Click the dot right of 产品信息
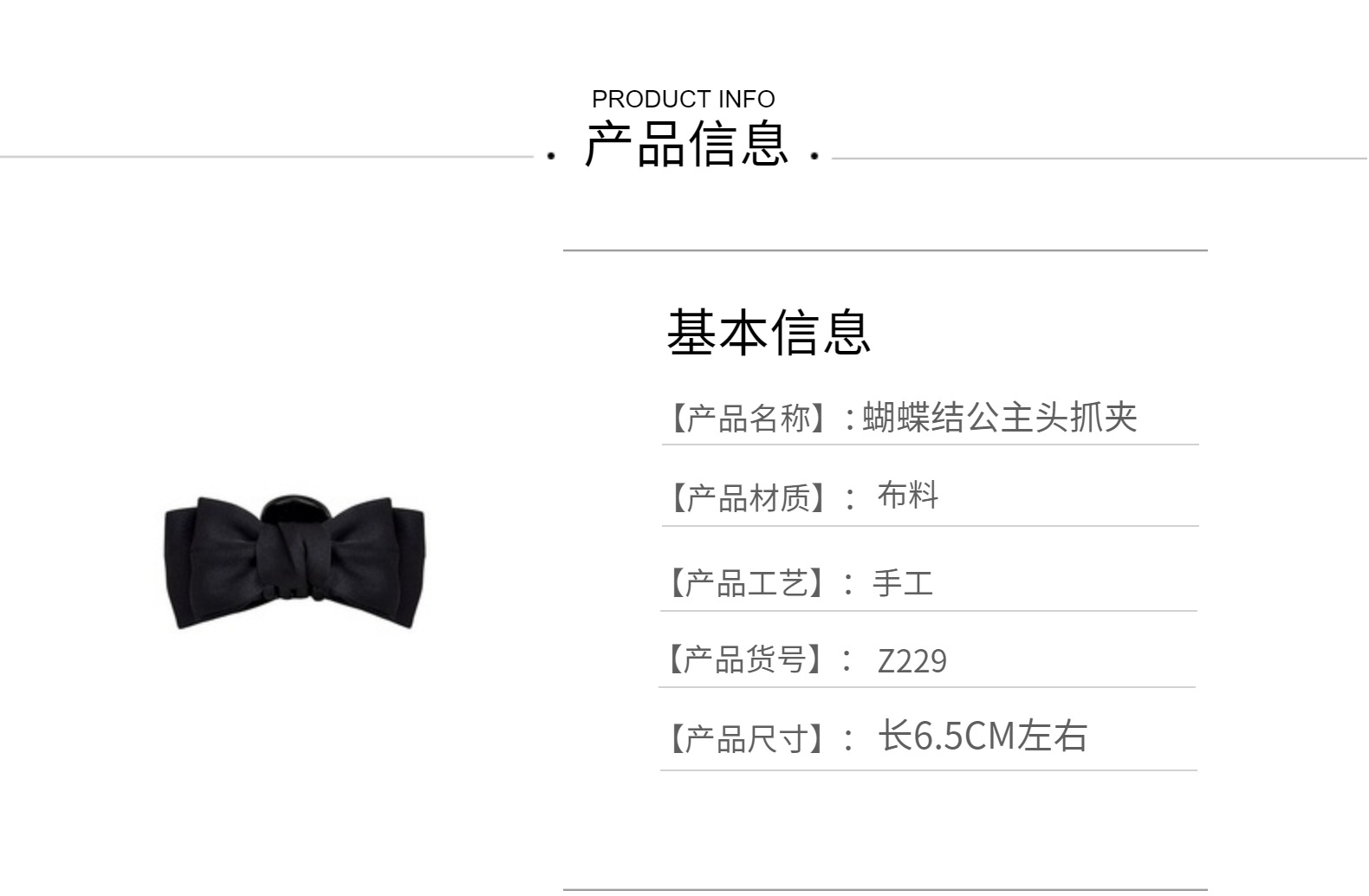 [x=814, y=157]
